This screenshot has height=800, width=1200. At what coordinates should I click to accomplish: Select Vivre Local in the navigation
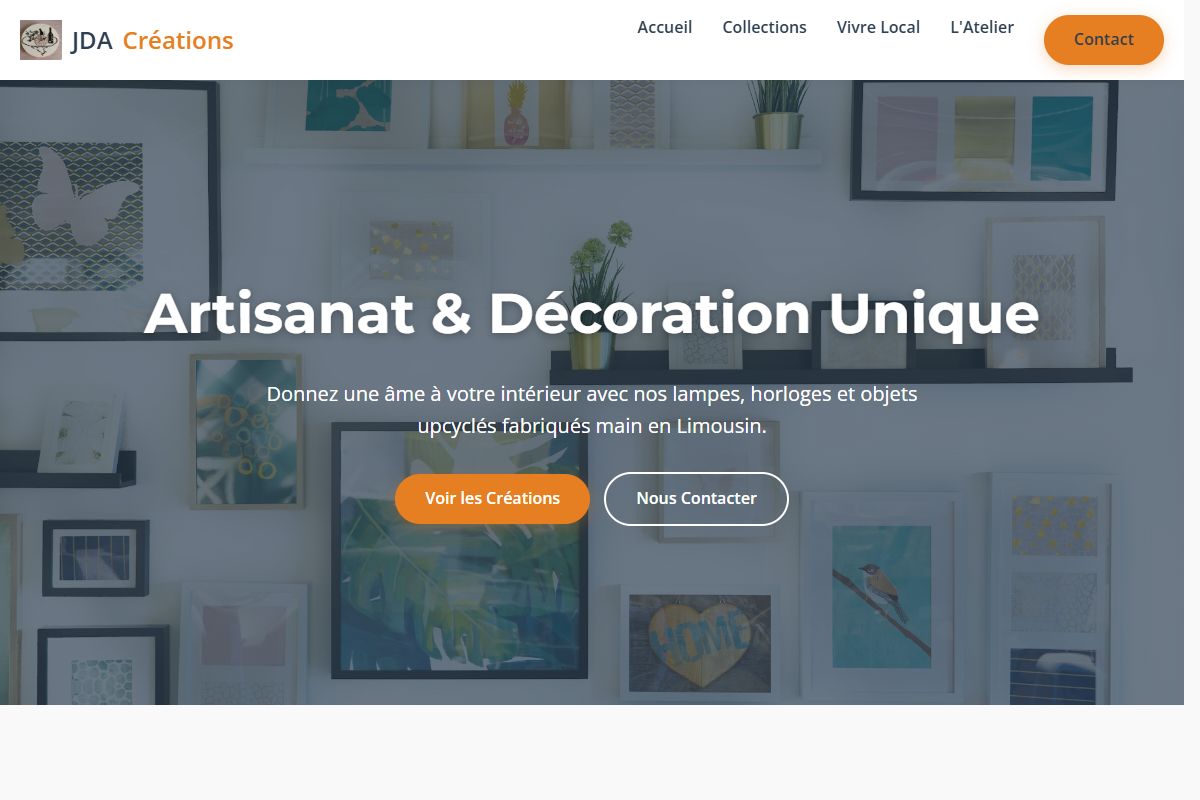tap(878, 27)
